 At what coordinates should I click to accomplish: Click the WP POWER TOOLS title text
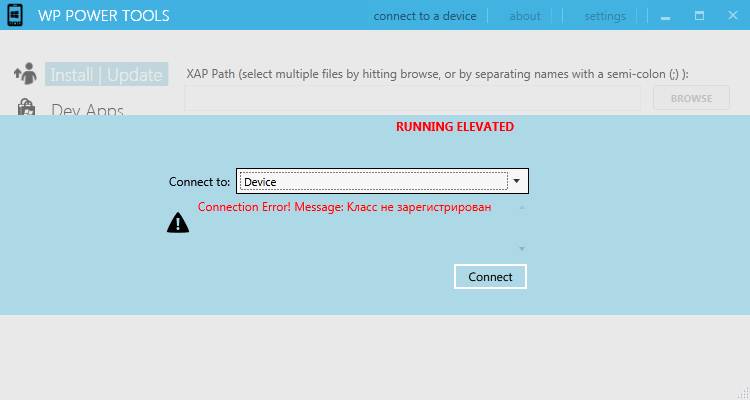click(x=104, y=16)
